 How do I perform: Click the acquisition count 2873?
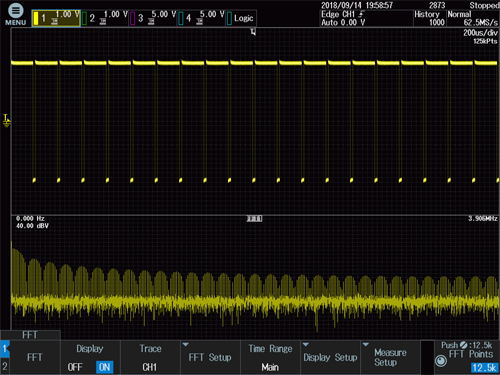point(437,5)
